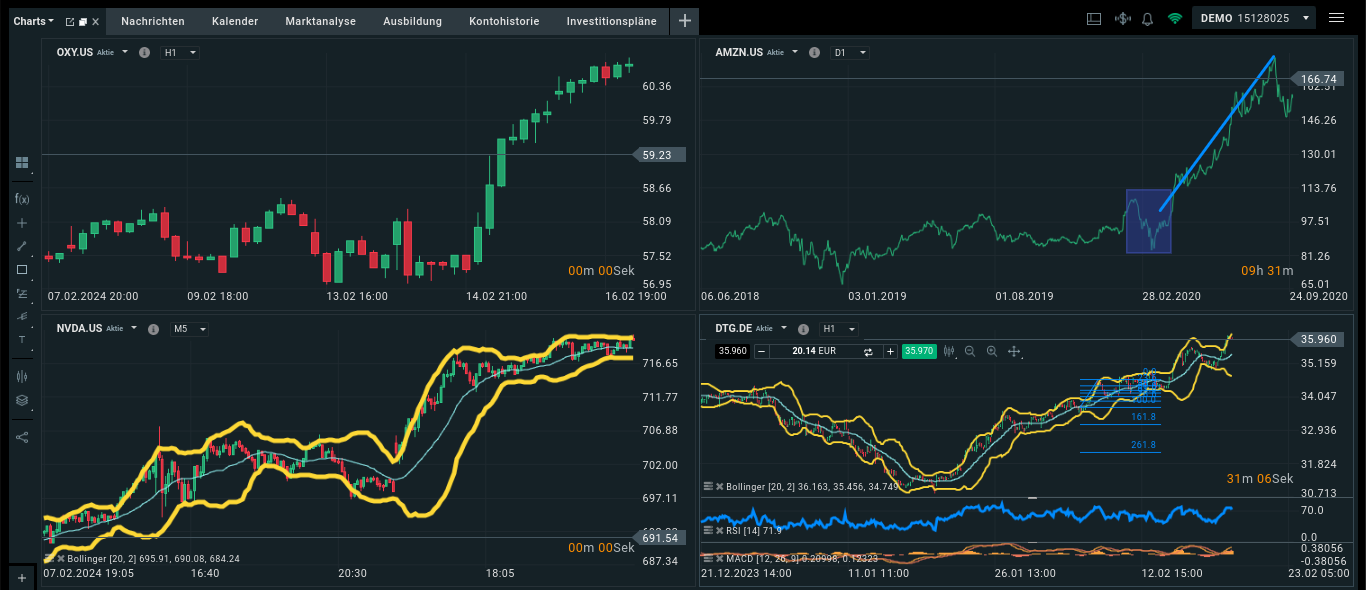
Task: Increase DTG.DE order volume
Action: coord(890,351)
